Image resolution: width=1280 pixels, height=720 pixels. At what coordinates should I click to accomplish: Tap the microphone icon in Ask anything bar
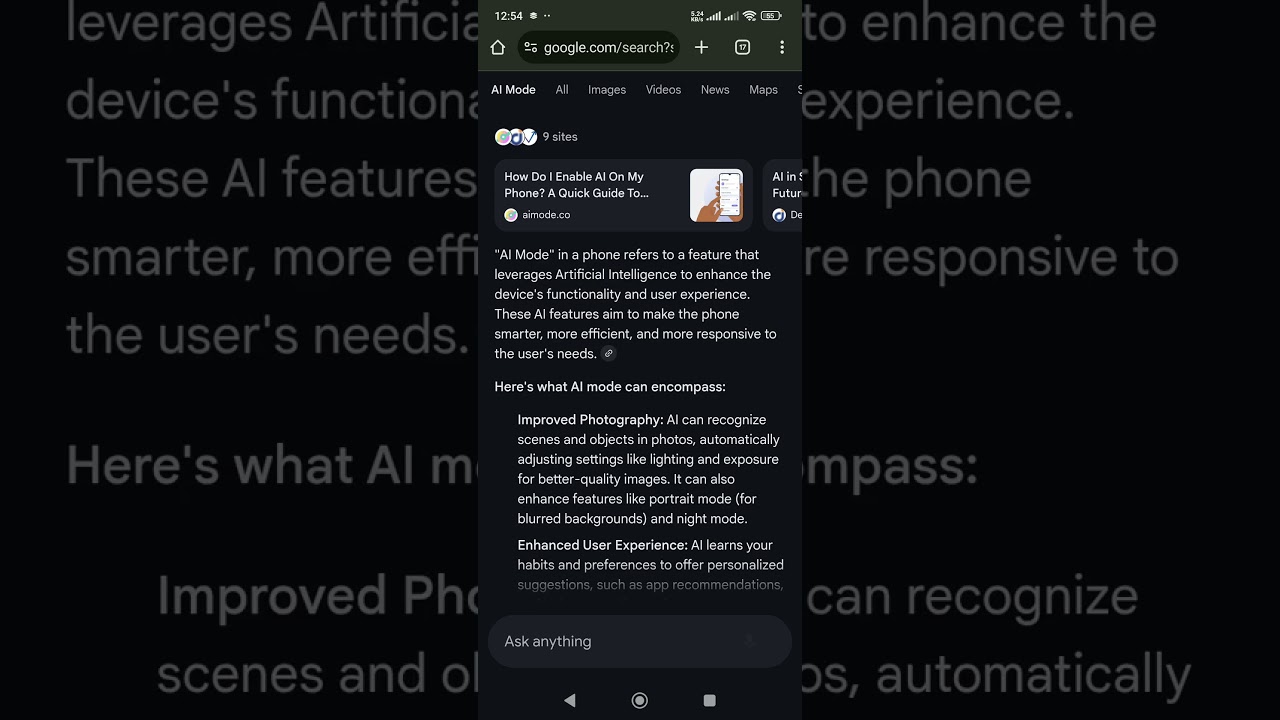pos(749,641)
